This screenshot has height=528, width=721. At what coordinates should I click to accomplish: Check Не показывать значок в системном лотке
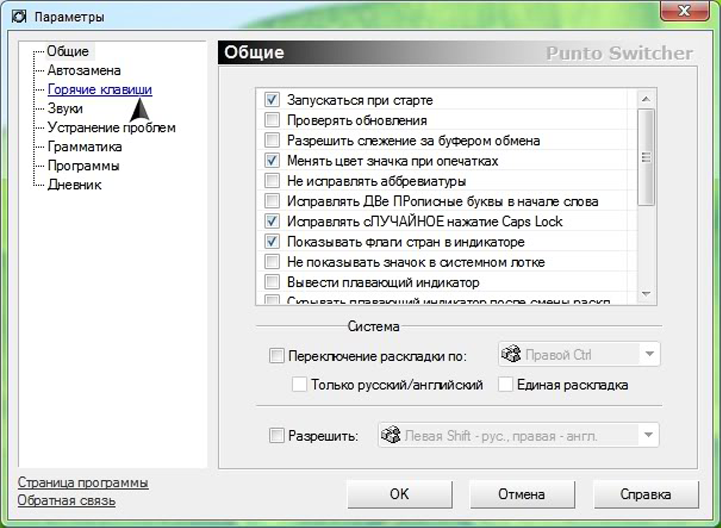point(272,261)
